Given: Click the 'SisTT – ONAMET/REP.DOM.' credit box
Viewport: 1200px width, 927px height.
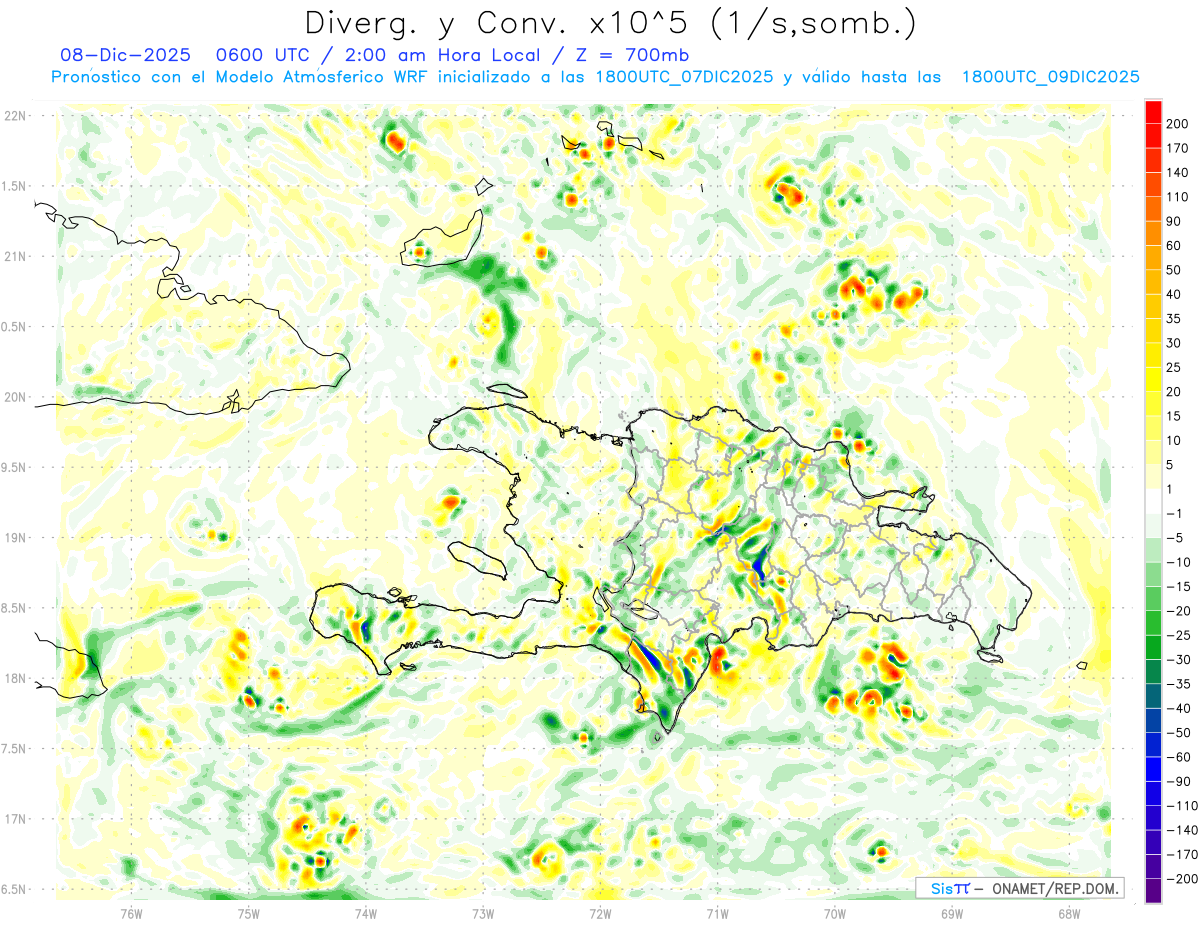Looking at the screenshot, I should [x=1020, y=888].
